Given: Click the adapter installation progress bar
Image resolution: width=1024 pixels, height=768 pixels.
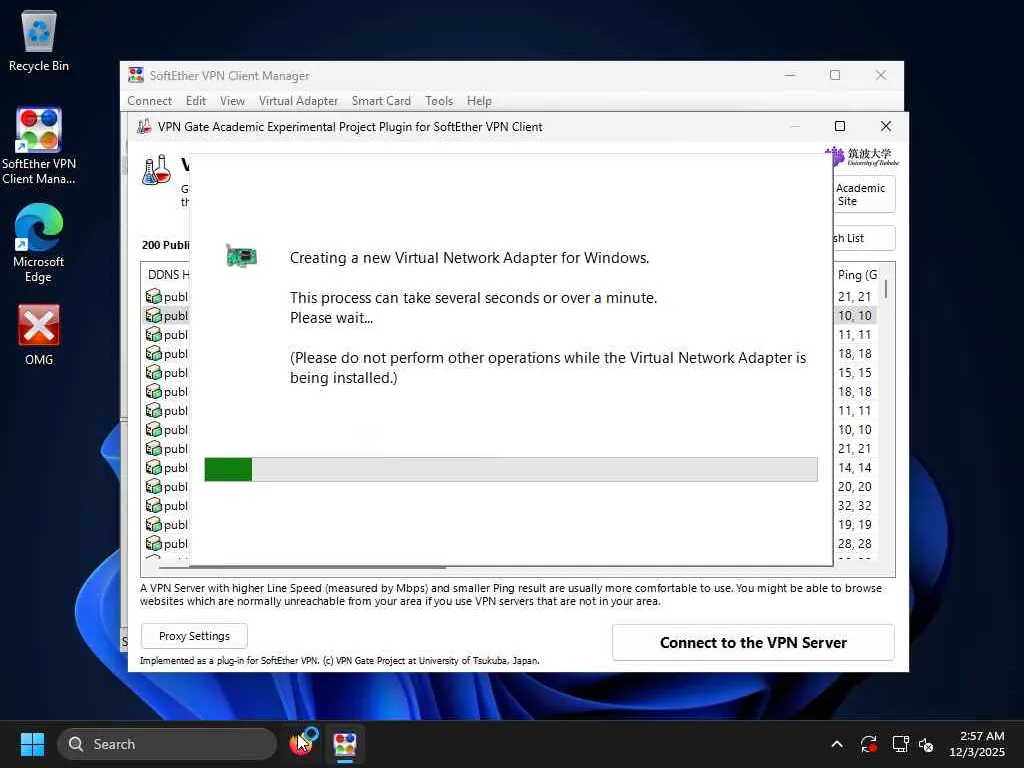Looking at the screenshot, I should point(511,470).
